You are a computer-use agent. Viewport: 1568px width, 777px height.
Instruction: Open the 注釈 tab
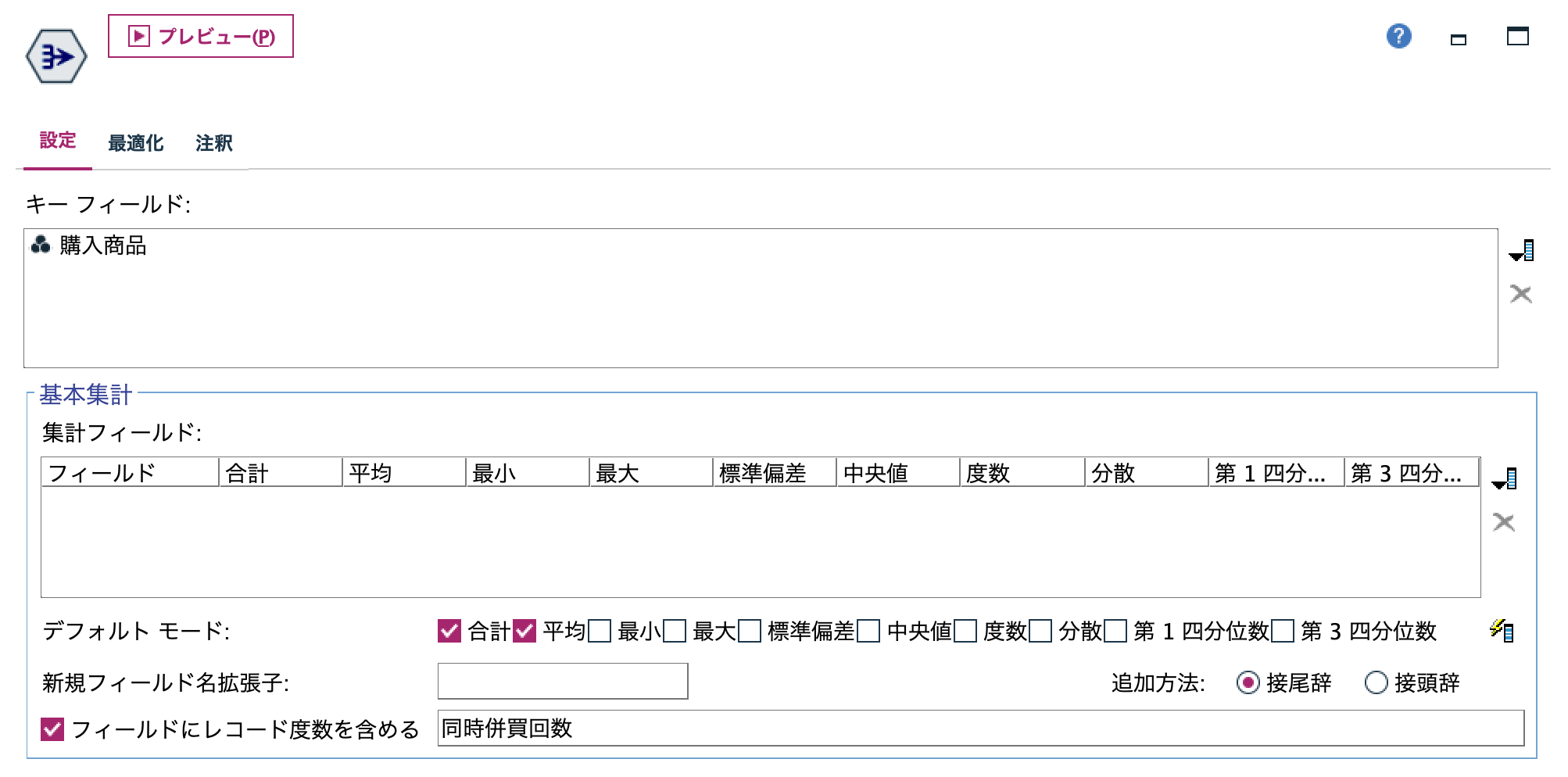coord(214,142)
